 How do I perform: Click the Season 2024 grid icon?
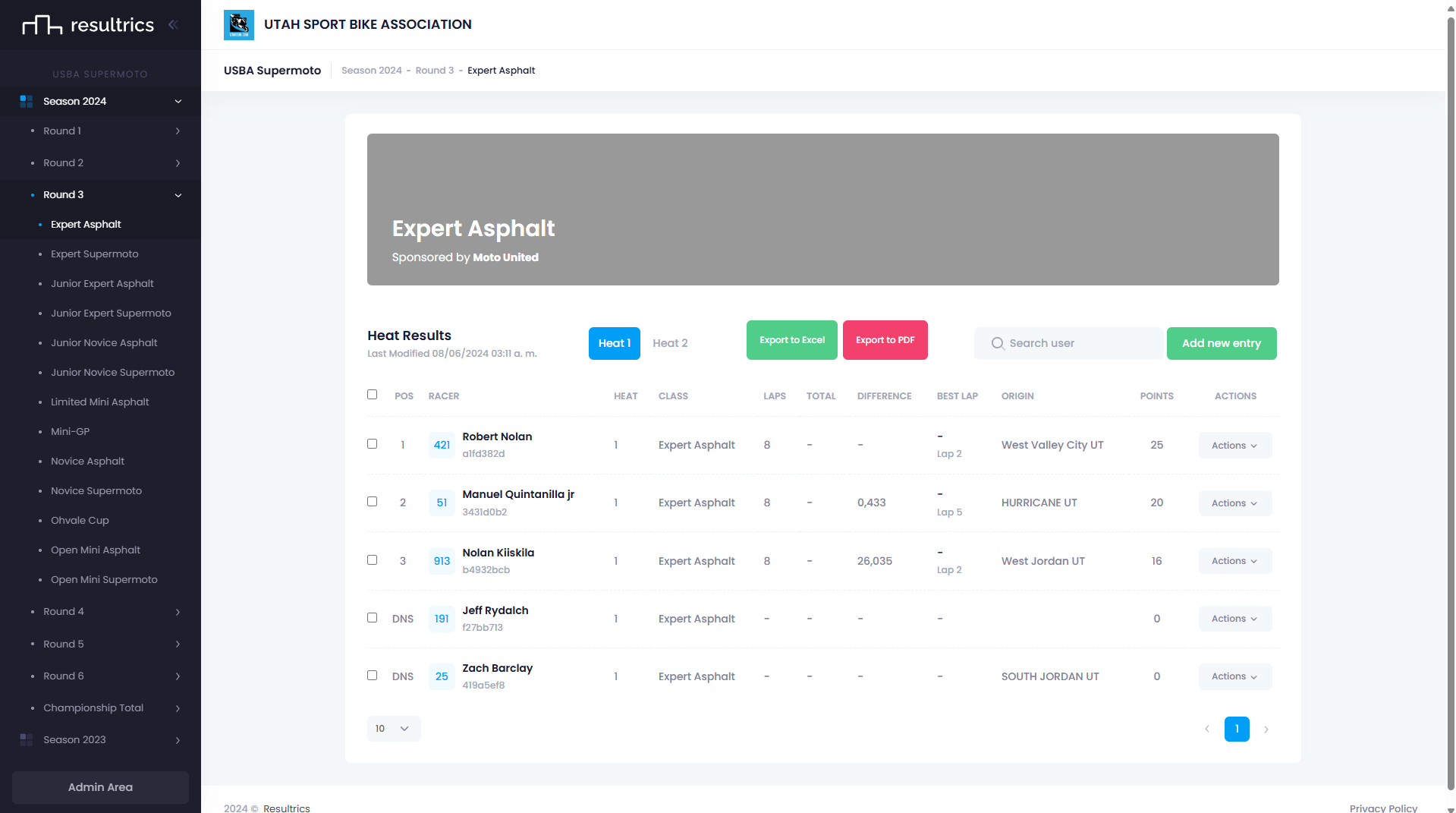(x=27, y=101)
